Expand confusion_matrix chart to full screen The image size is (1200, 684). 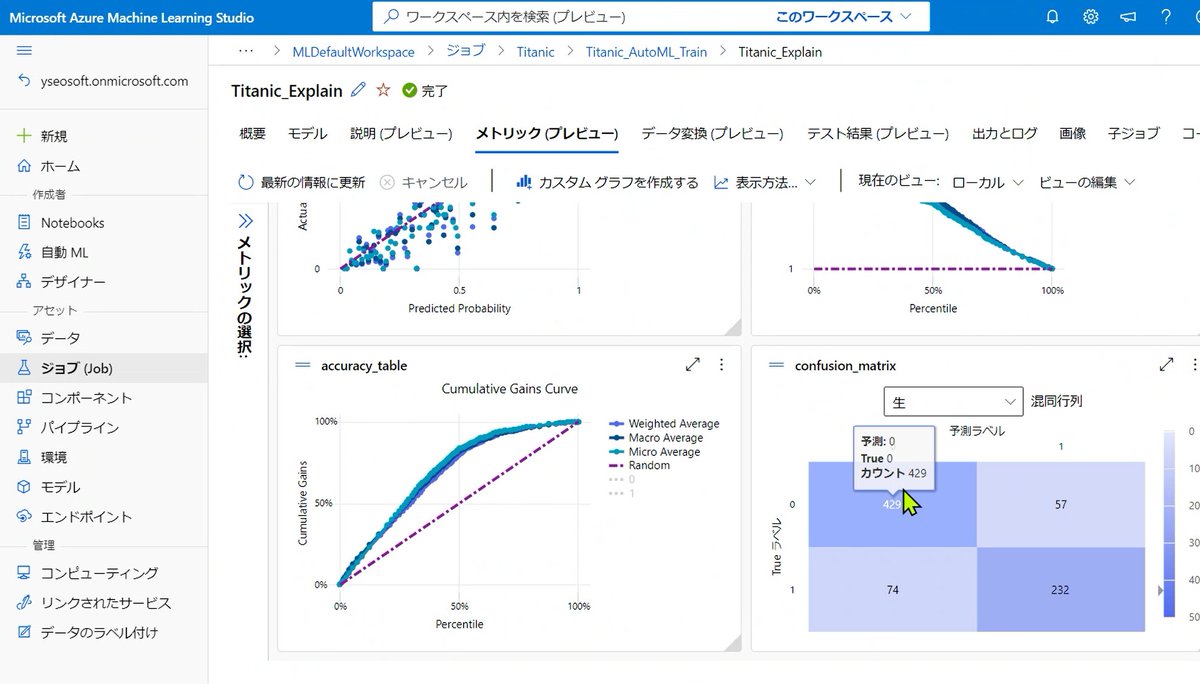coord(1166,365)
